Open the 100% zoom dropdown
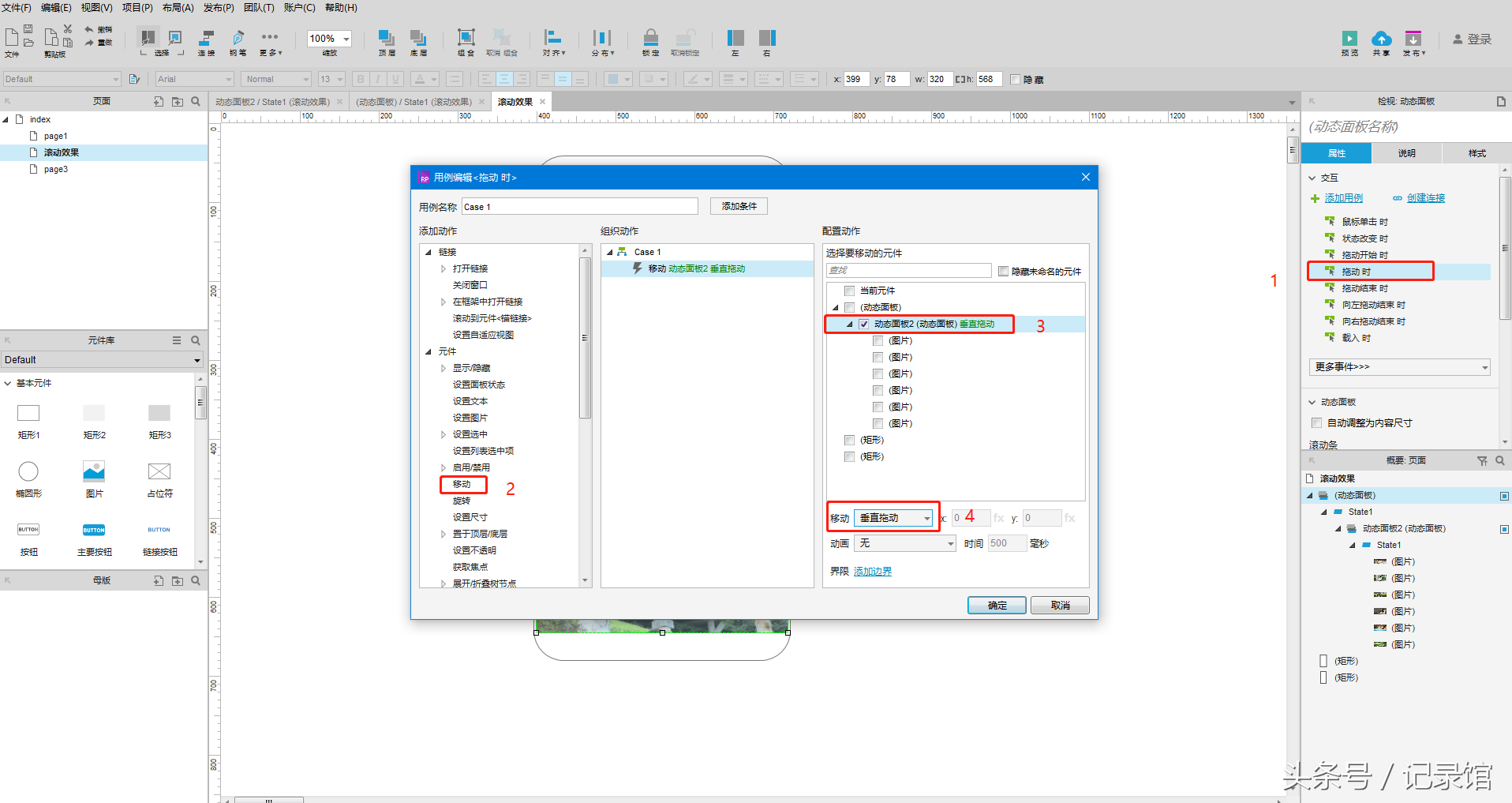The height and width of the screenshot is (803, 1512). click(x=346, y=39)
